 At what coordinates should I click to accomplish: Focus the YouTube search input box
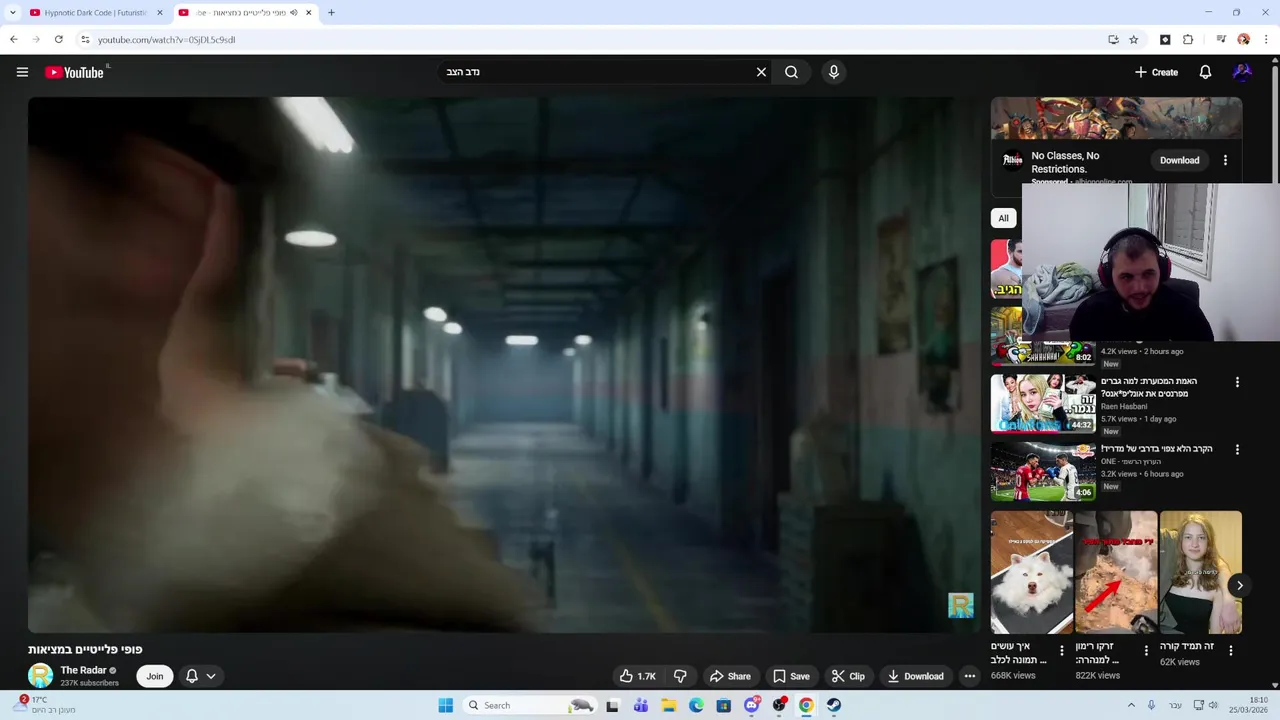595,72
